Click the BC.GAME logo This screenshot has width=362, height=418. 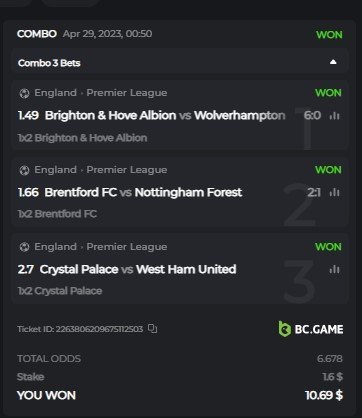[x=311, y=329]
